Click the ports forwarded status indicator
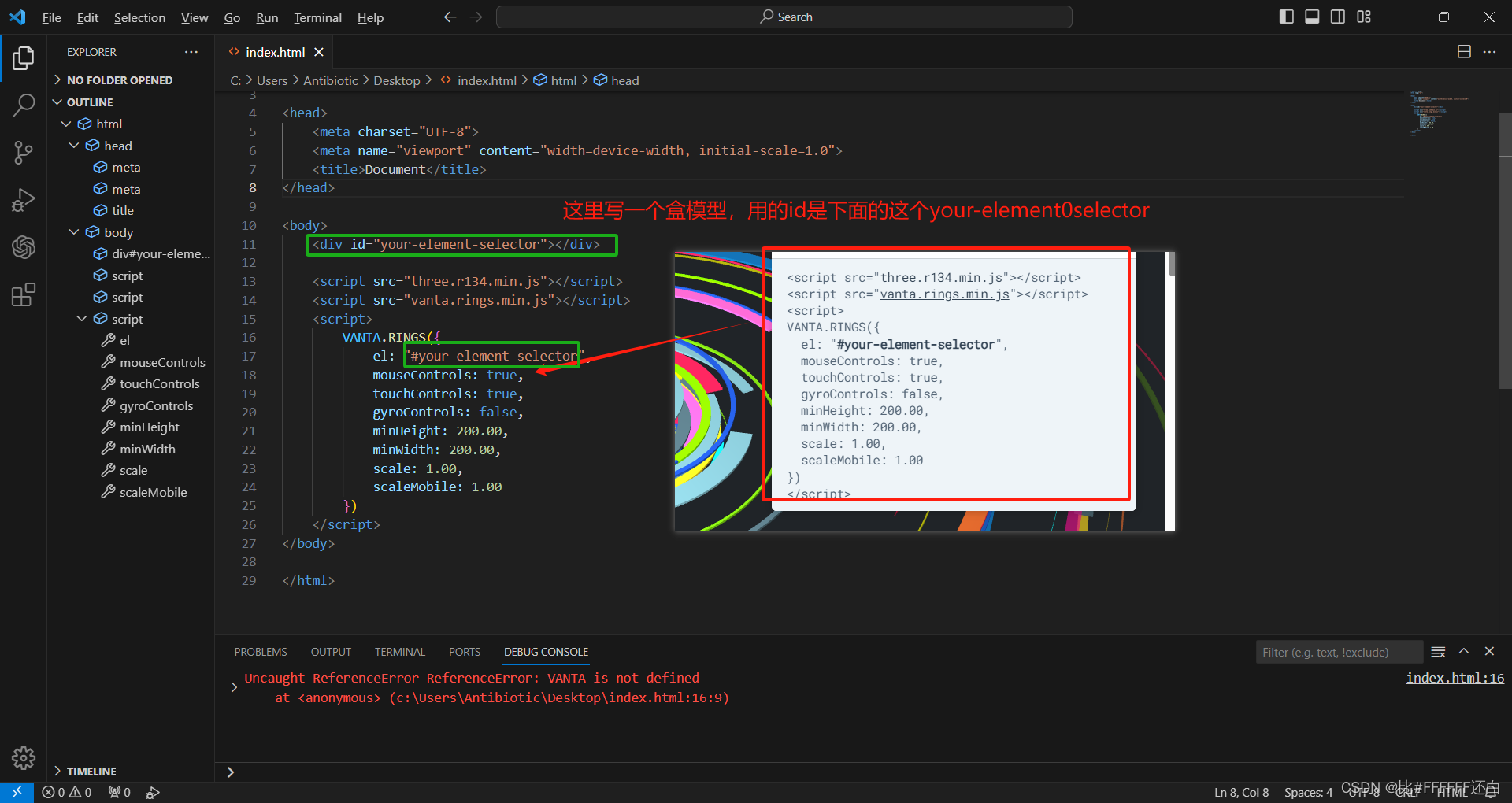 120,792
